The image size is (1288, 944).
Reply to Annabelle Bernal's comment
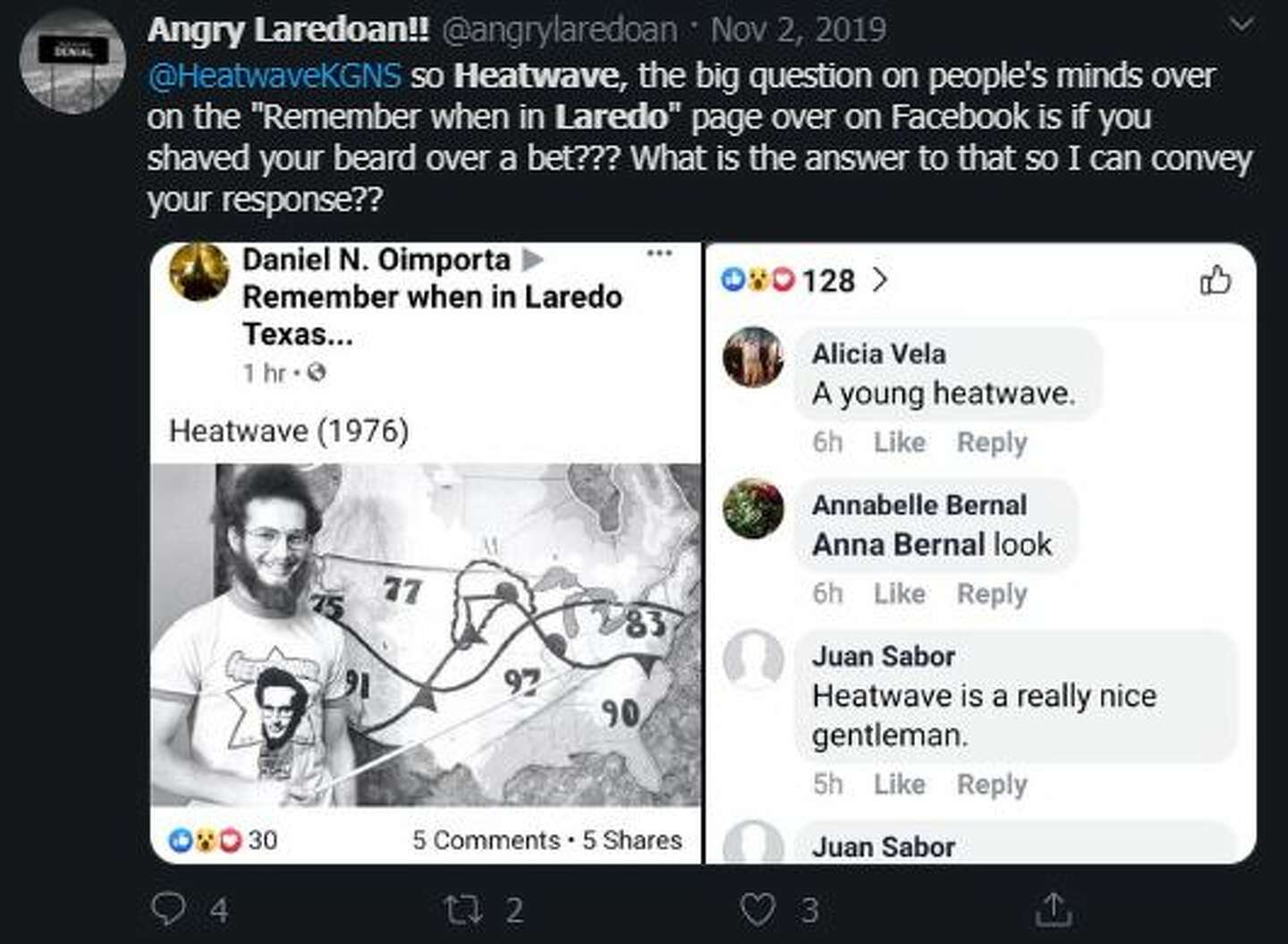[x=992, y=593]
